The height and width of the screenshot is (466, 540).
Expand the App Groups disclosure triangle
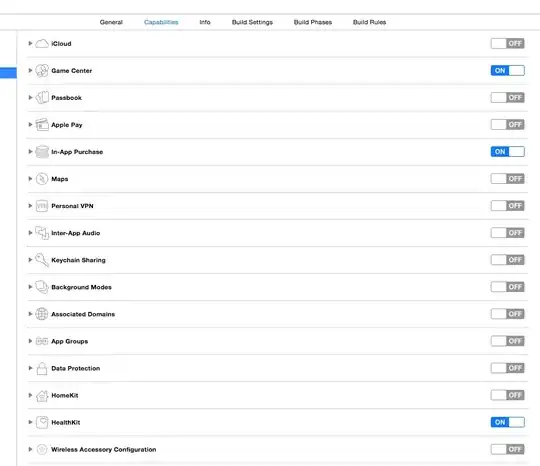pos(30,341)
